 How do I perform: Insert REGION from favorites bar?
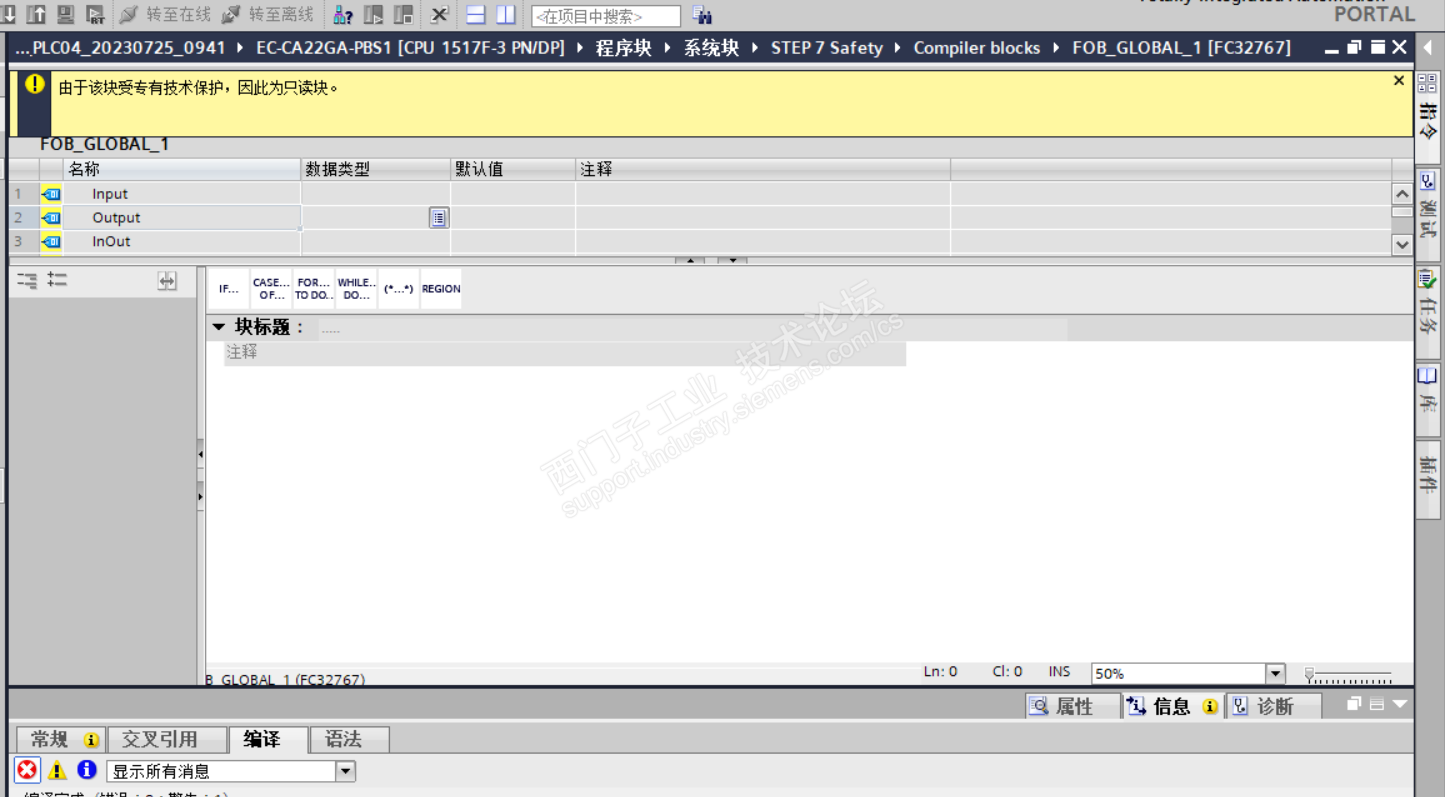pos(441,289)
